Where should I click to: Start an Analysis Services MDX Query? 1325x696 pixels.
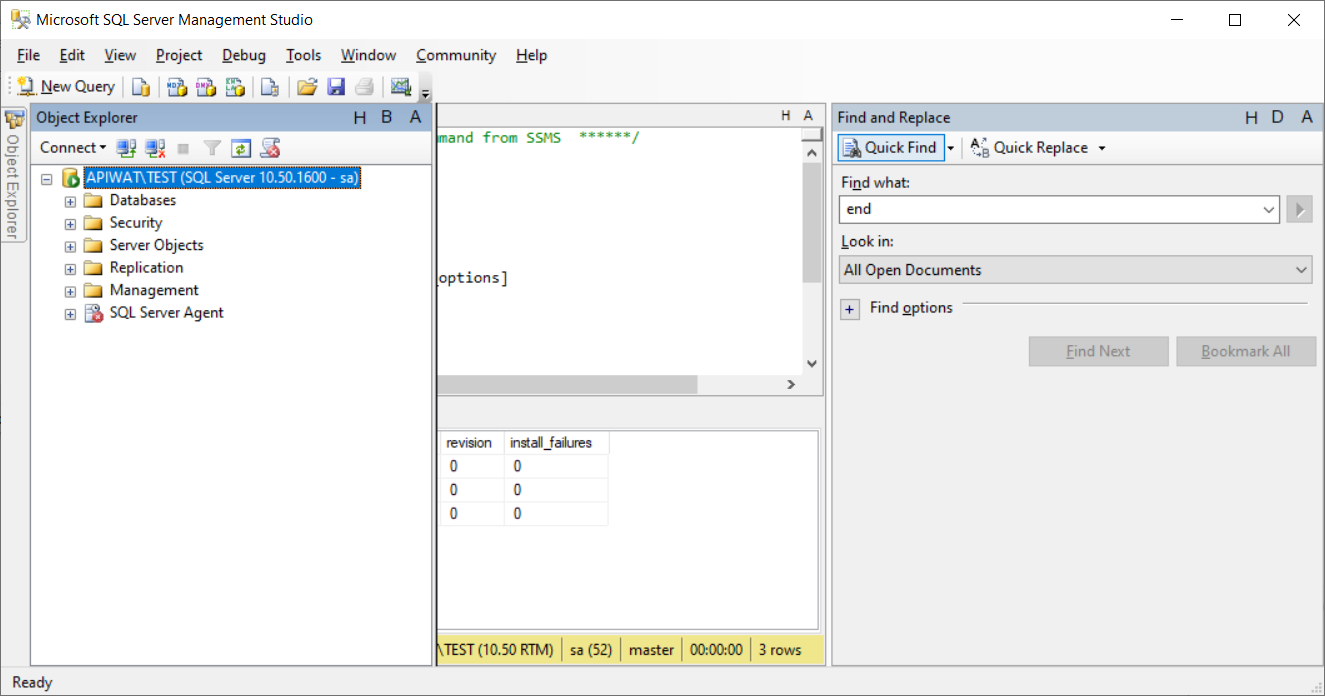tap(177, 87)
